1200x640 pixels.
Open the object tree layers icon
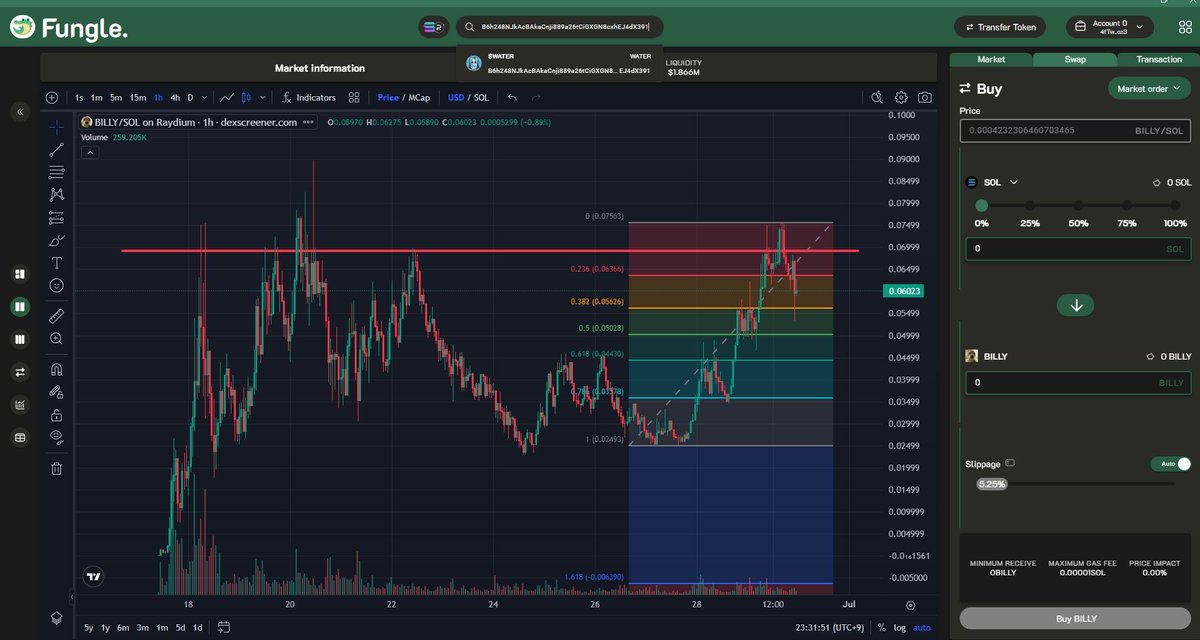tap(57, 619)
